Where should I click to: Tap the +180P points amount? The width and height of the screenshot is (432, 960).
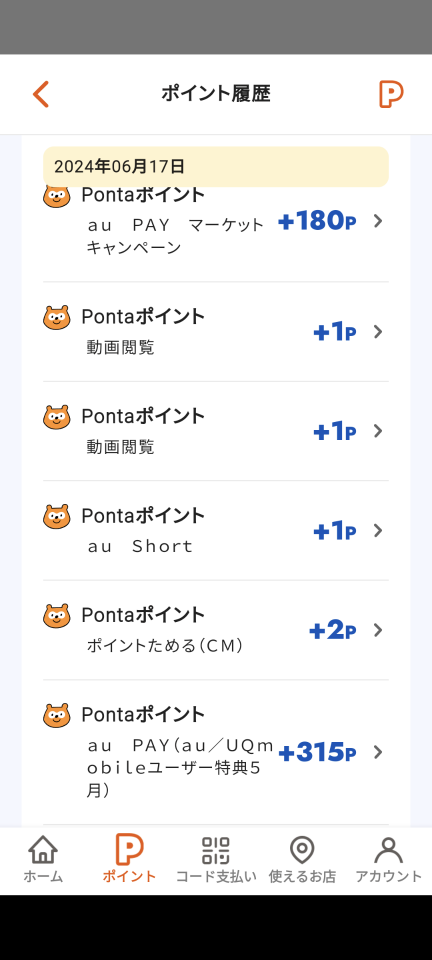pyautogui.click(x=317, y=221)
